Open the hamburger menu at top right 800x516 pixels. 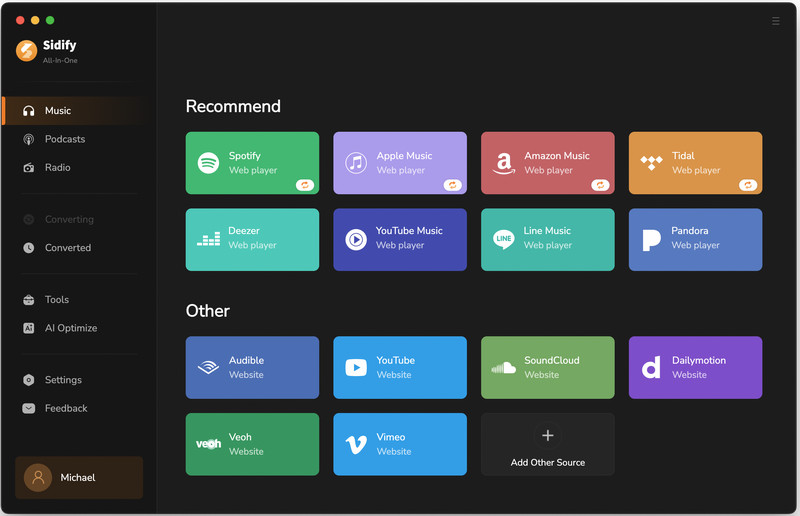(776, 21)
